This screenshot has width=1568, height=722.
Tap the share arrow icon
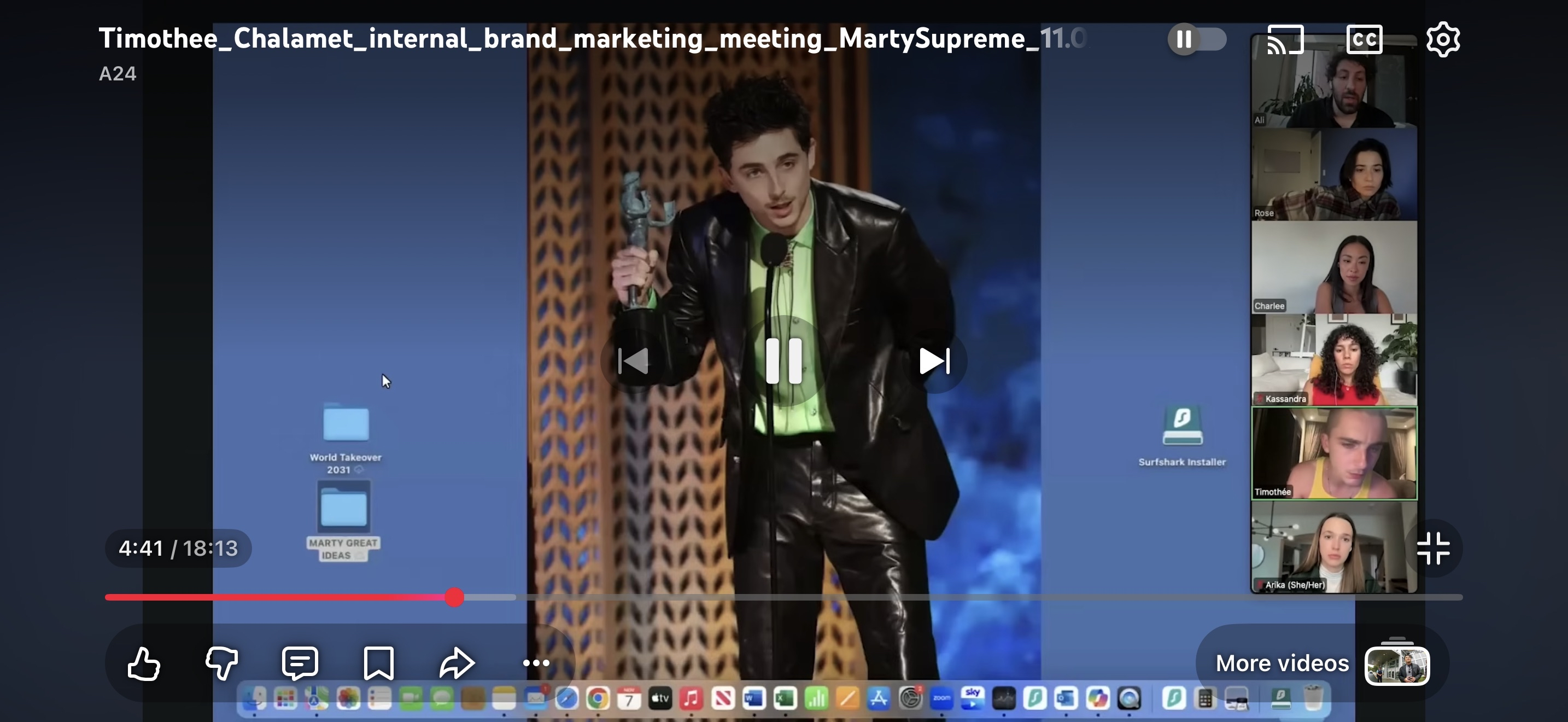(457, 663)
